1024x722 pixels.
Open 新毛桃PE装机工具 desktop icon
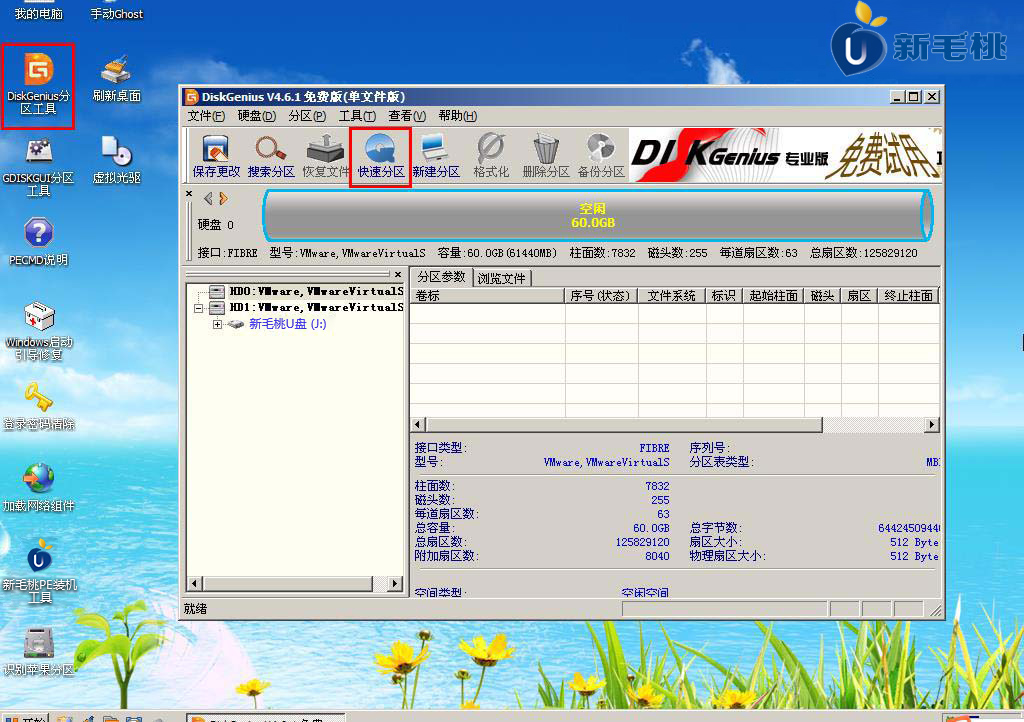pos(39,572)
